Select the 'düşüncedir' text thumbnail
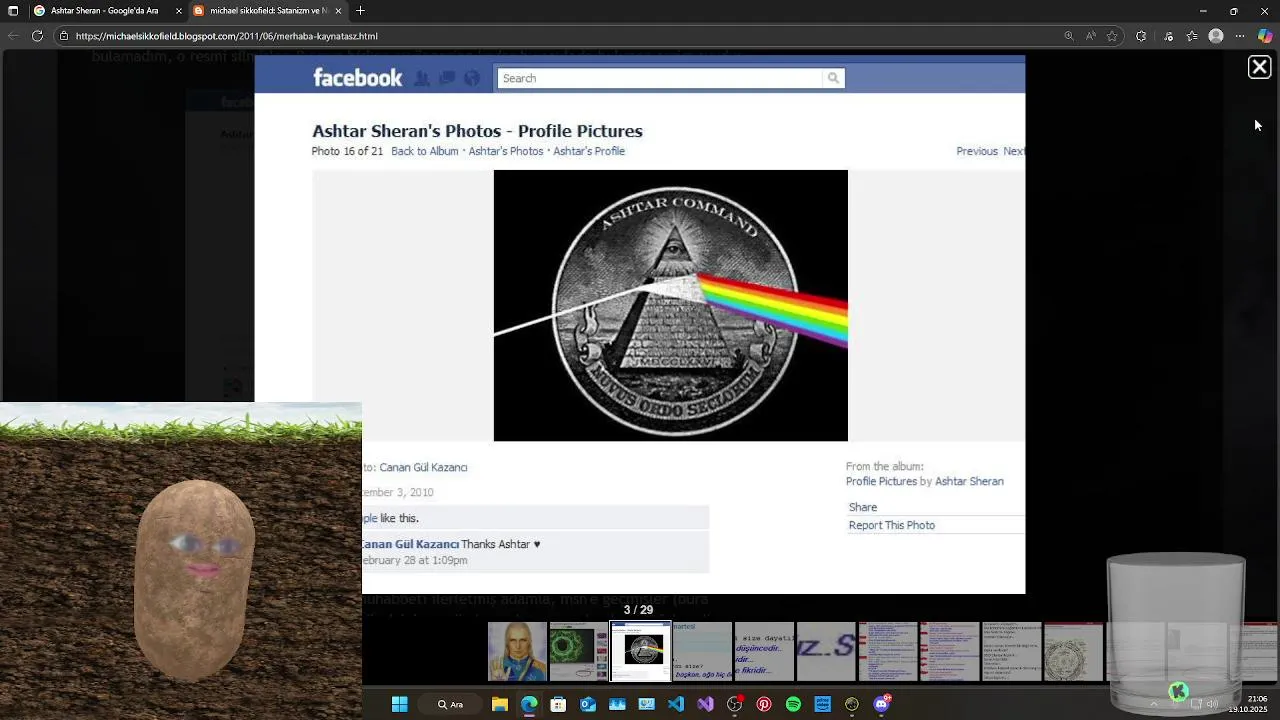1280x720 pixels. [764, 651]
